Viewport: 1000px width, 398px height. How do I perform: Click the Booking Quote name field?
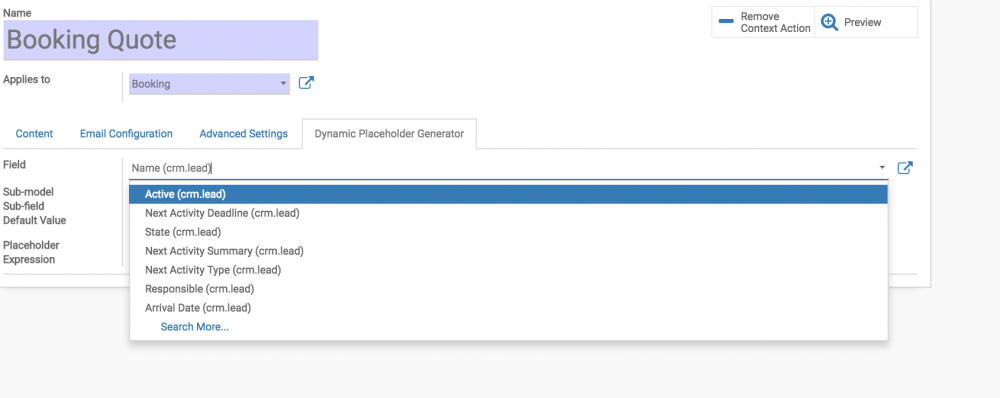pyautogui.click(x=161, y=40)
